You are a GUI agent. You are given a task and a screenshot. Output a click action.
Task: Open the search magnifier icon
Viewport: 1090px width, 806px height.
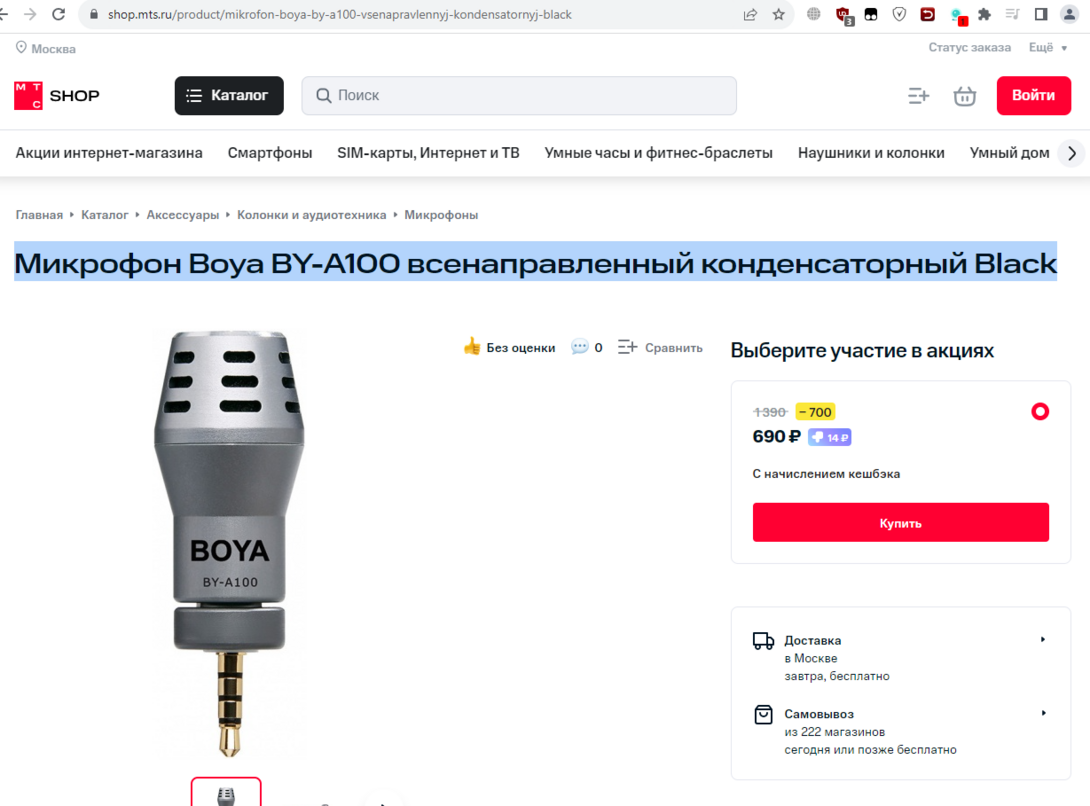pos(322,95)
